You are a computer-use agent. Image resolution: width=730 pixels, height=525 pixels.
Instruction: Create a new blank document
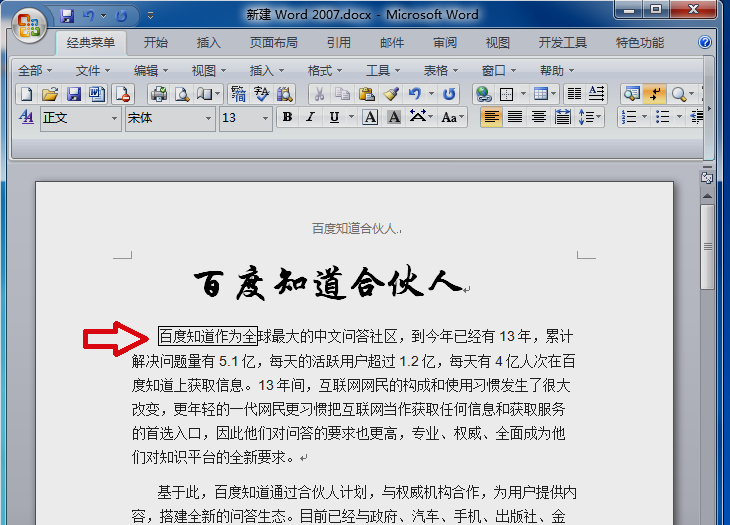click(x=27, y=94)
